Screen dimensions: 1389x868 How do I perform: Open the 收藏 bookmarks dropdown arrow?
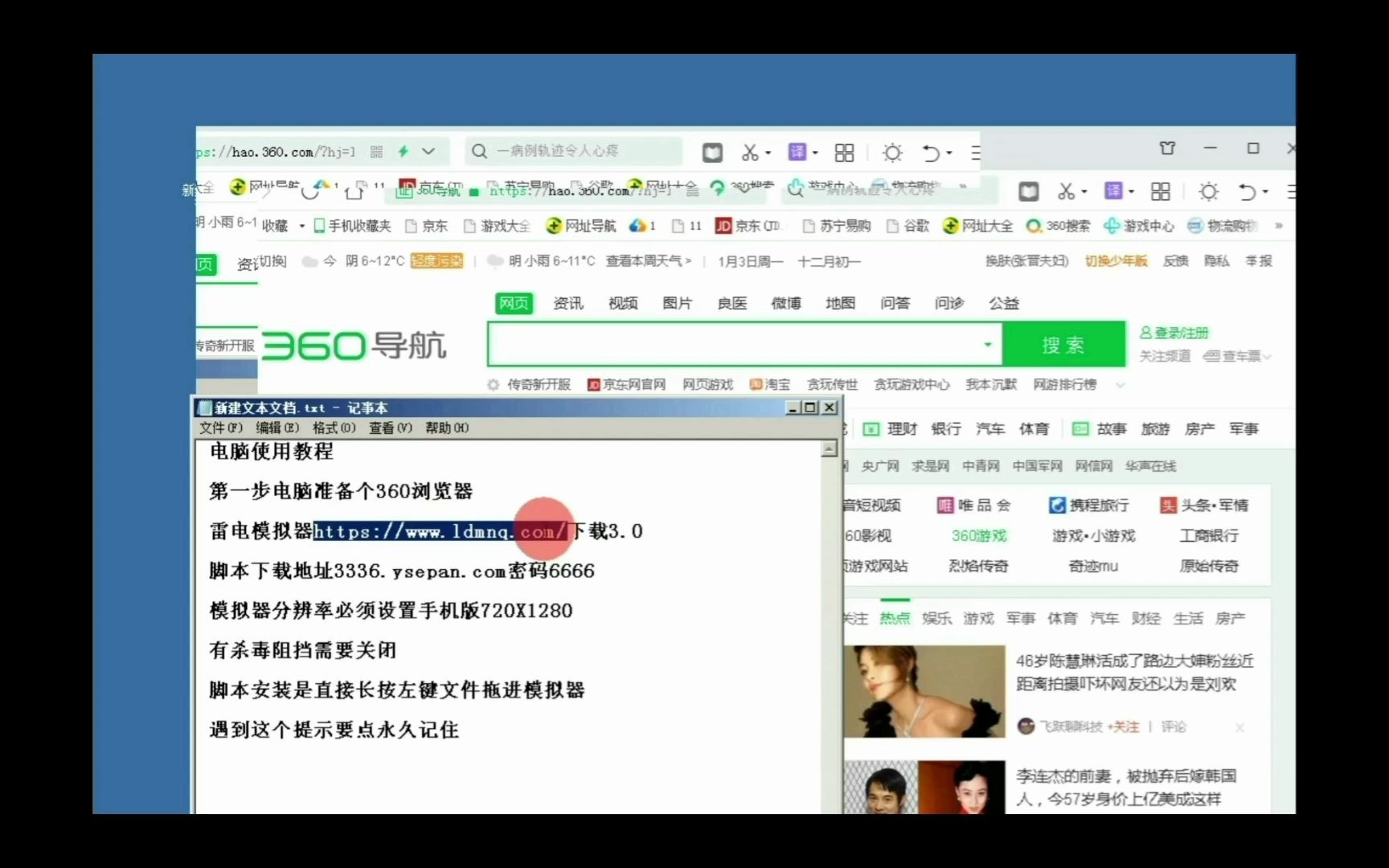[x=301, y=227]
